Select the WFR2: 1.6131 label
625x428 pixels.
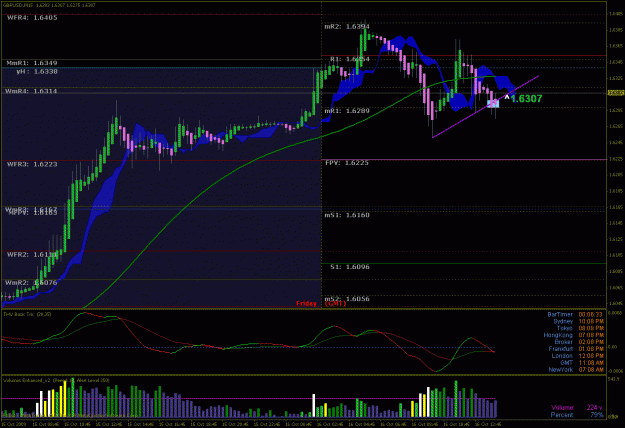31,254
